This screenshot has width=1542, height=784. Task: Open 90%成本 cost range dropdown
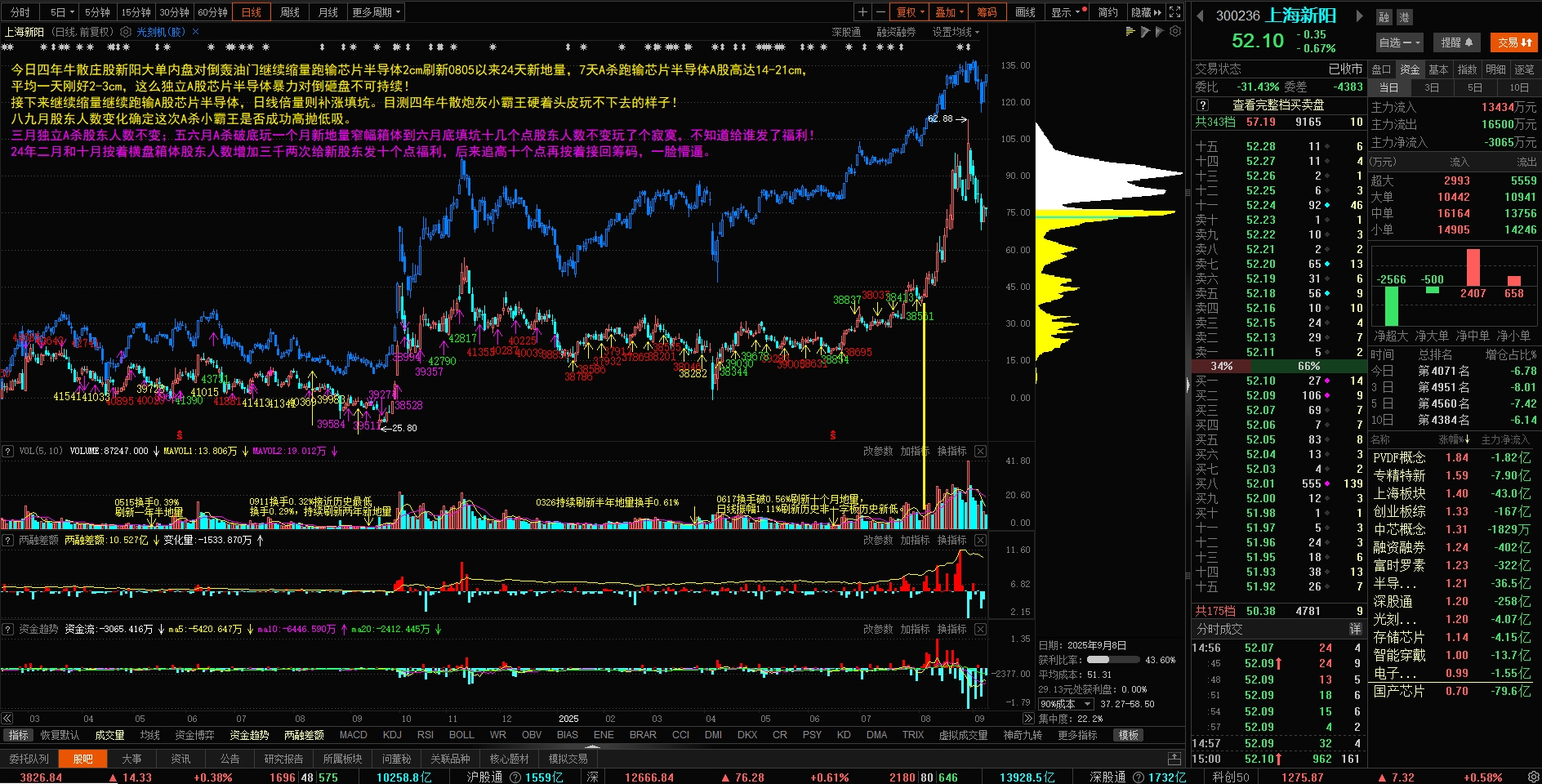pos(1066,704)
